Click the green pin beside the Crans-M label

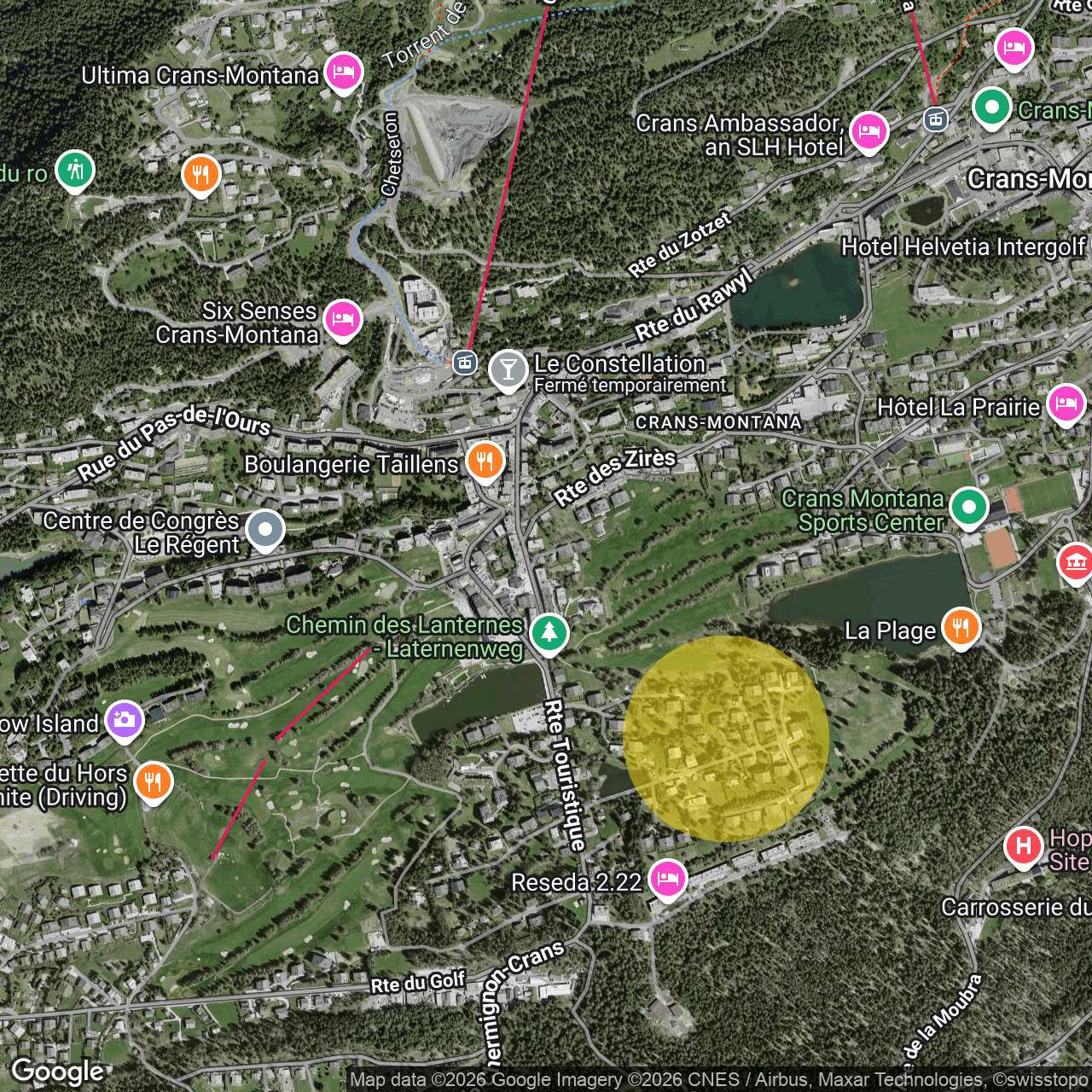click(992, 108)
